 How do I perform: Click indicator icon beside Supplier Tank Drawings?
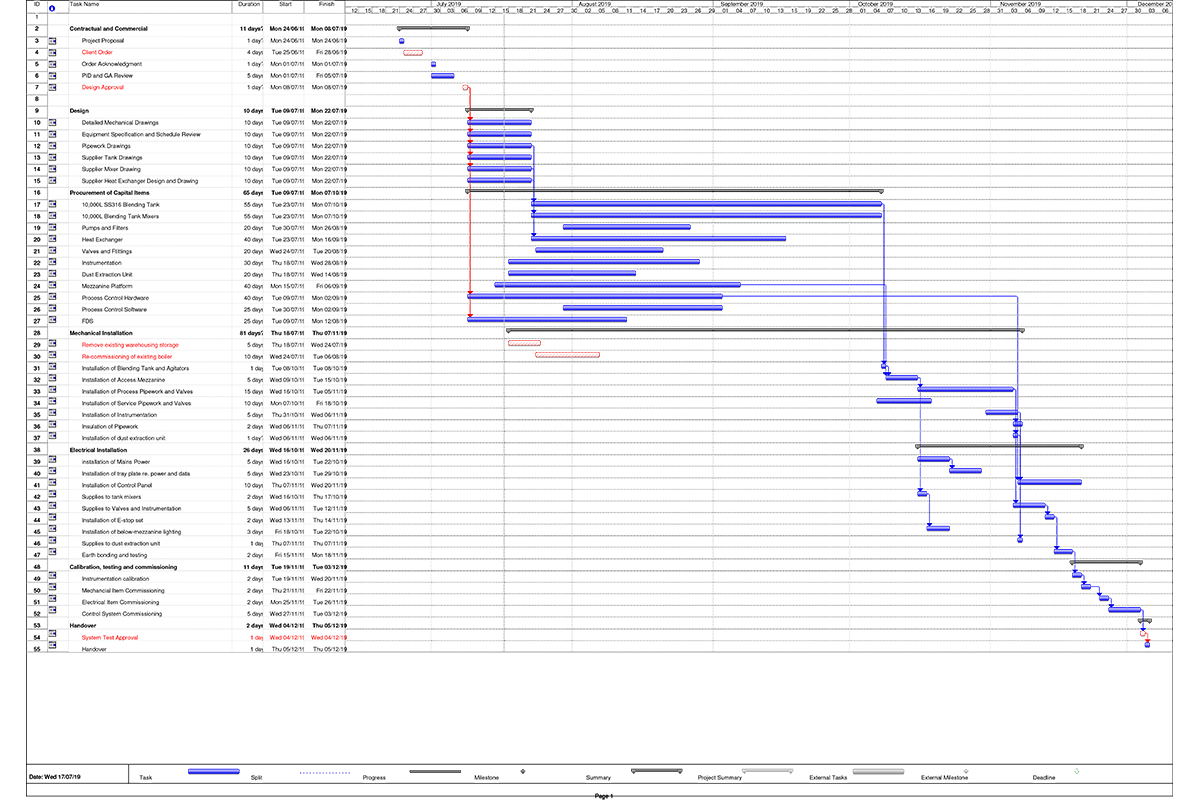tap(52, 158)
